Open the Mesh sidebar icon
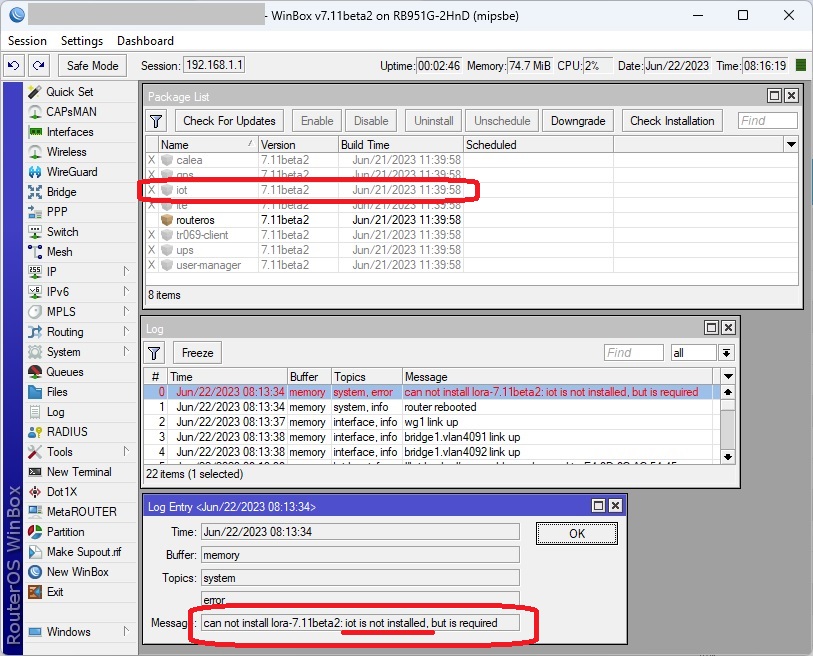Image resolution: width=813 pixels, height=656 pixels. [x=35, y=252]
